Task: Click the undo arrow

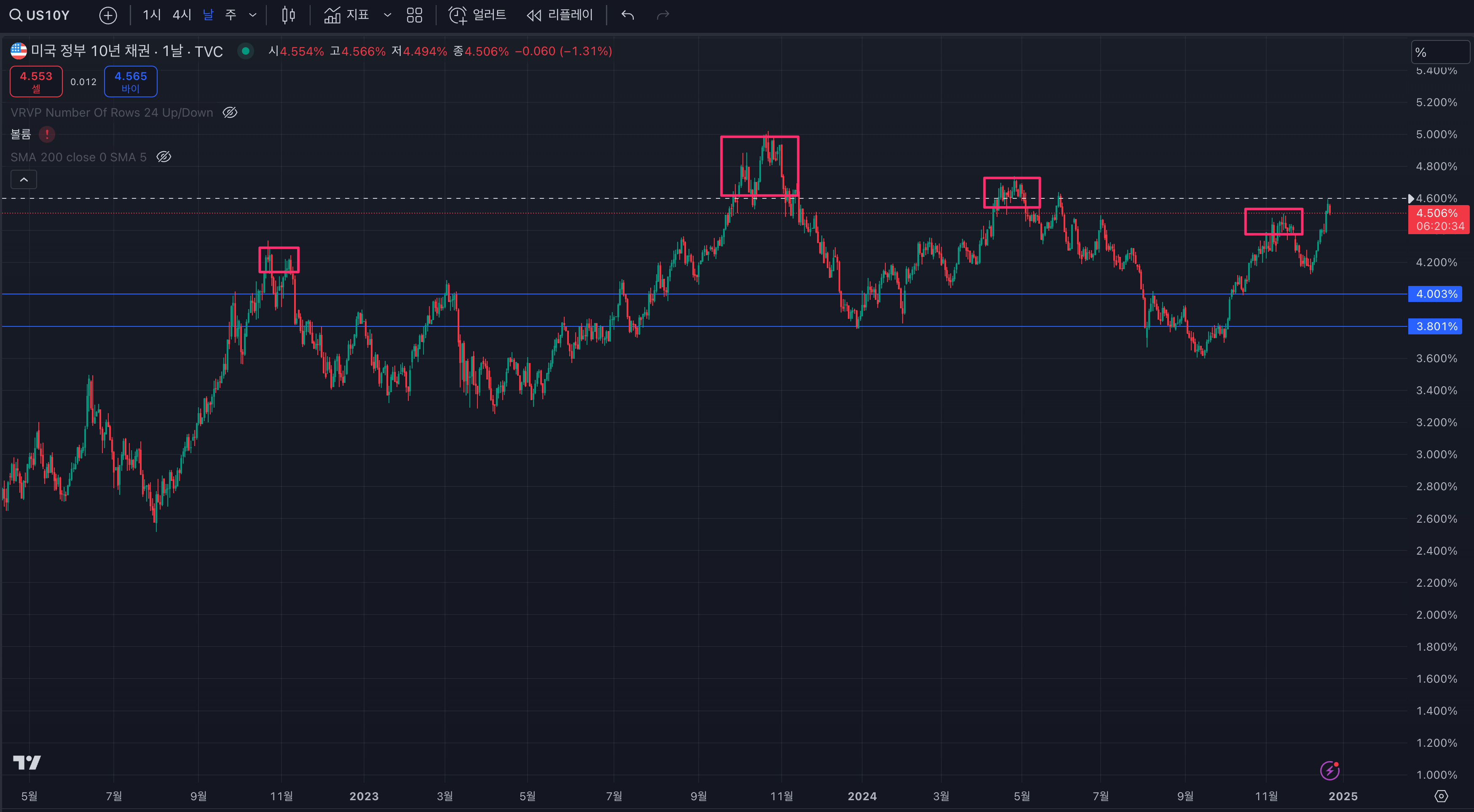Action: (628, 16)
